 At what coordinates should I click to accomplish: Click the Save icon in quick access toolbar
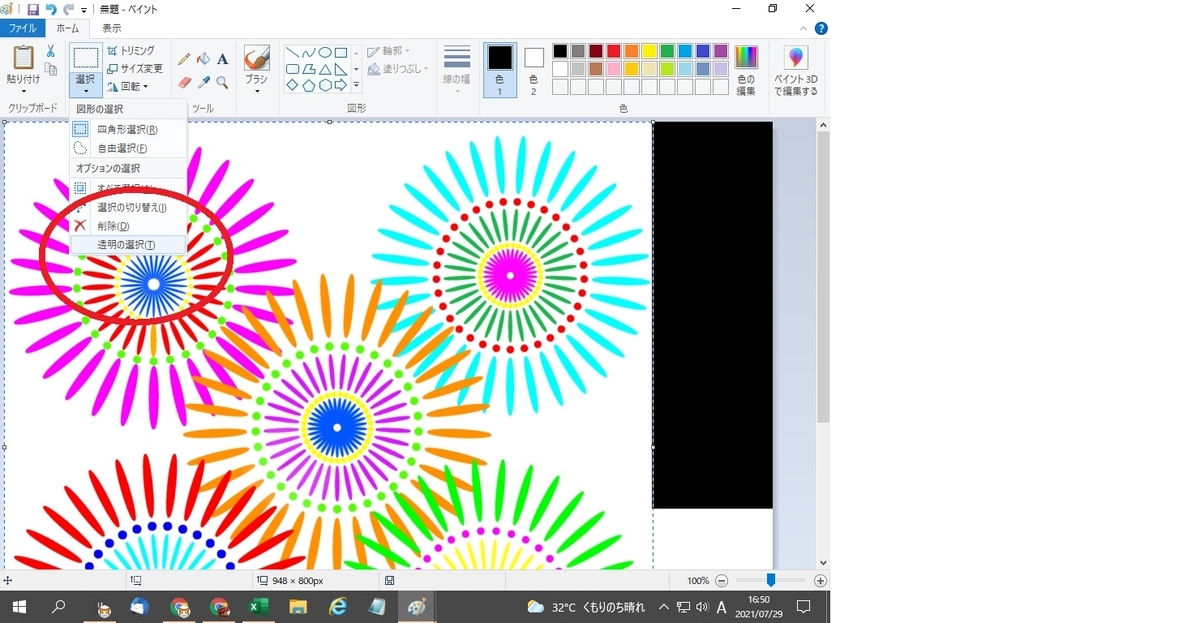33,9
